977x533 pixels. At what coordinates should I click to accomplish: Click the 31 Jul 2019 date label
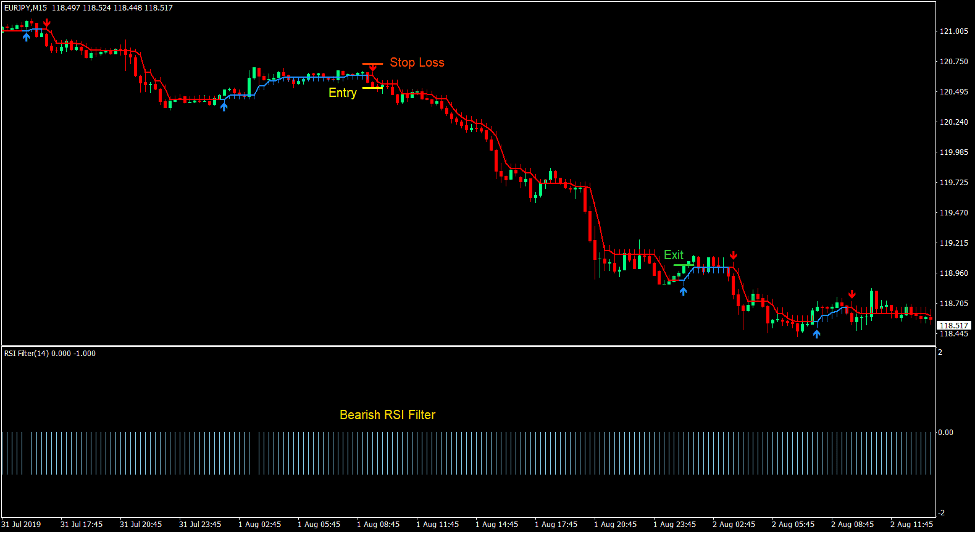point(21,524)
